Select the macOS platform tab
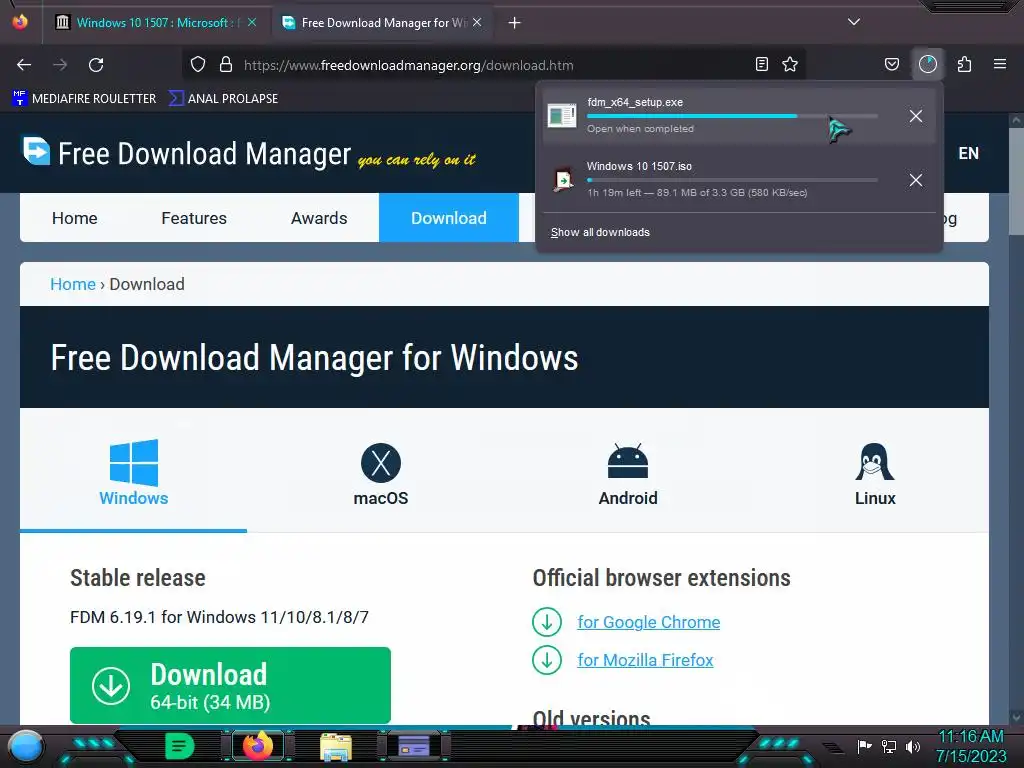The height and width of the screenshot is (768, 1024). [x=381, y=472]
